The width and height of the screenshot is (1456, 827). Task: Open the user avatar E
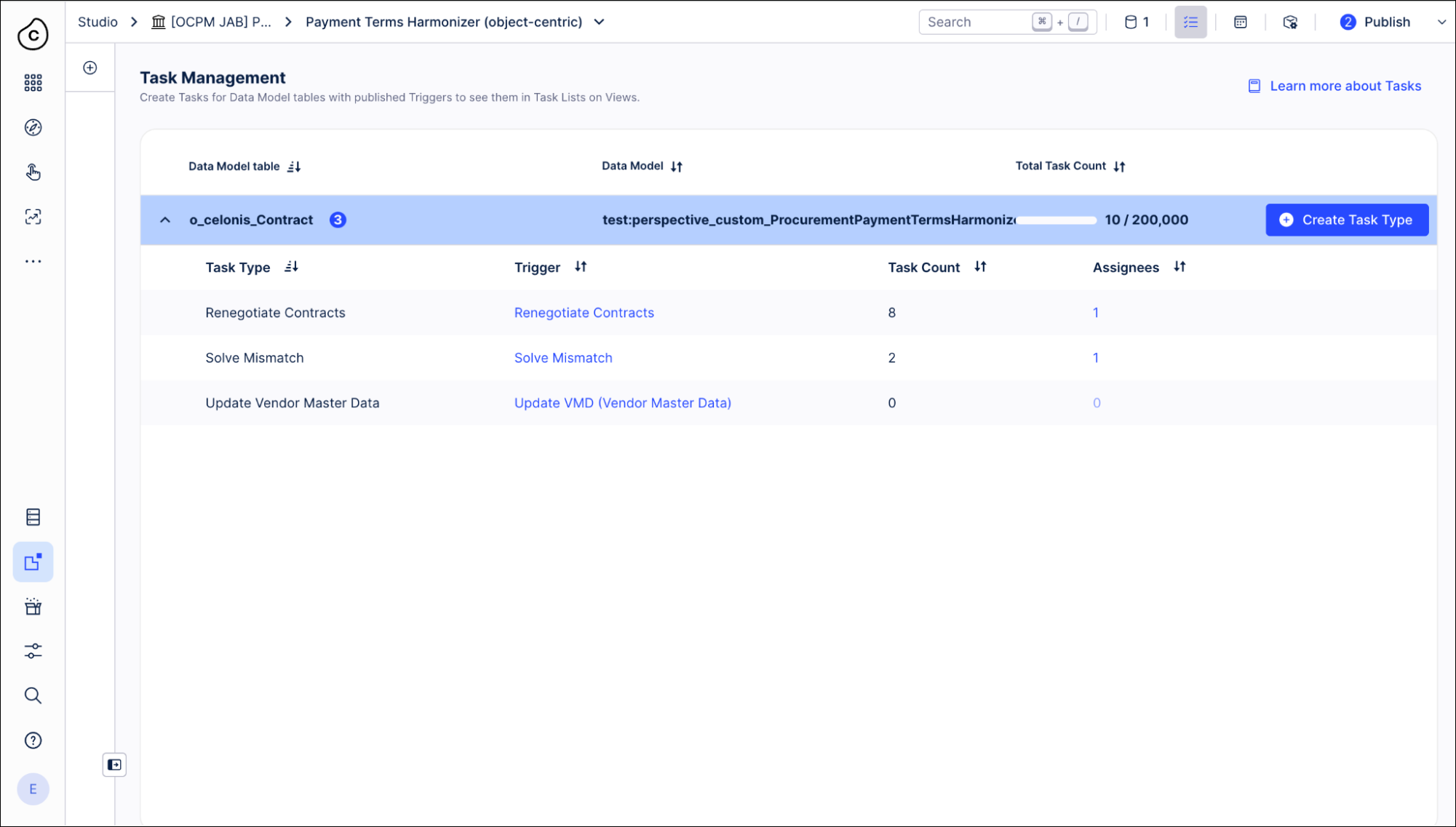click(x=33, y=789)
